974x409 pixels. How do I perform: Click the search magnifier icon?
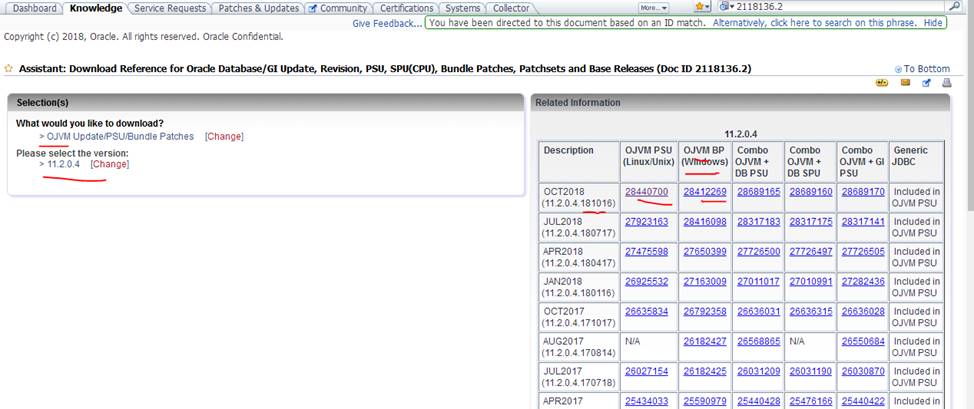point(955,6)
